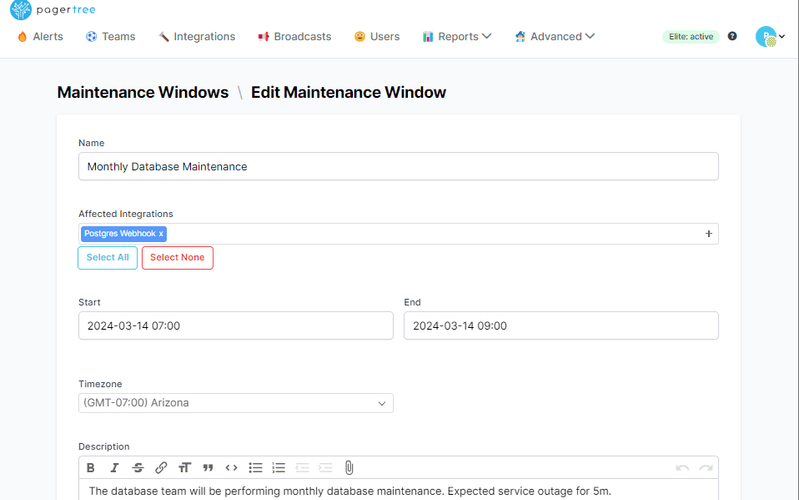Go to the Alerts page

click(40, 36)
